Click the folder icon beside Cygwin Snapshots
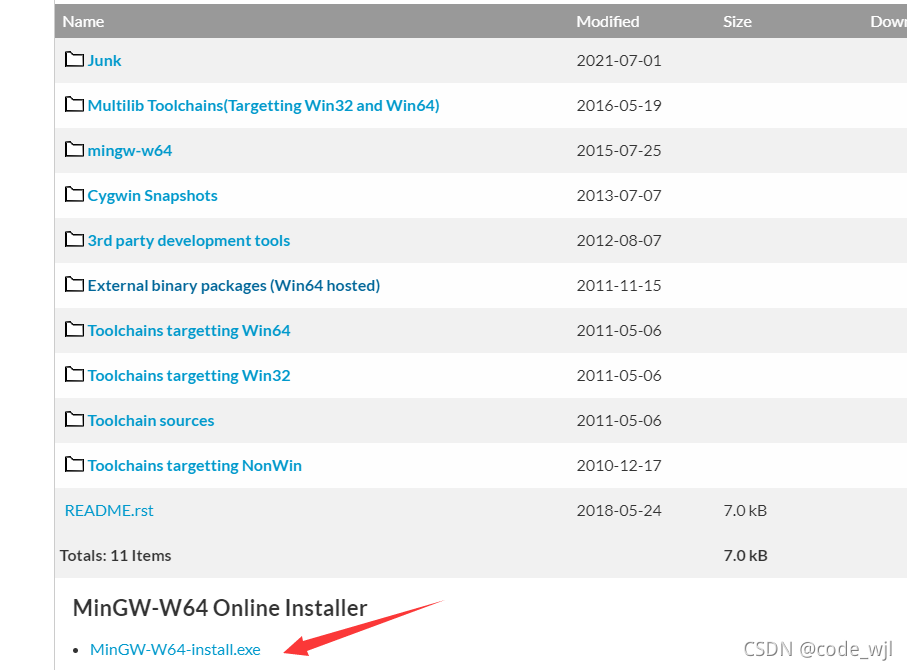This screenshot has width=907, height=670. click(74, 194)
